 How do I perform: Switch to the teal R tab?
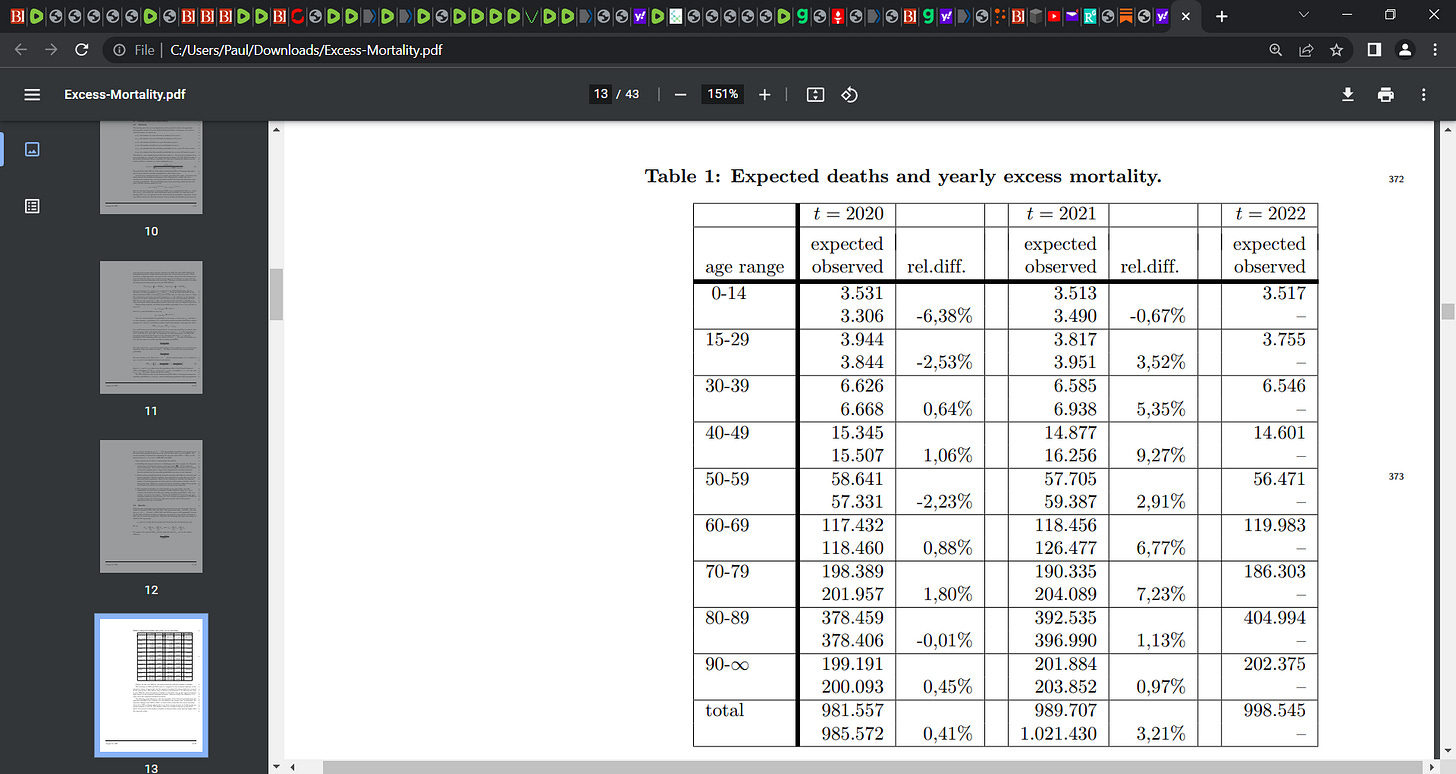click(x=1089, y=16)
